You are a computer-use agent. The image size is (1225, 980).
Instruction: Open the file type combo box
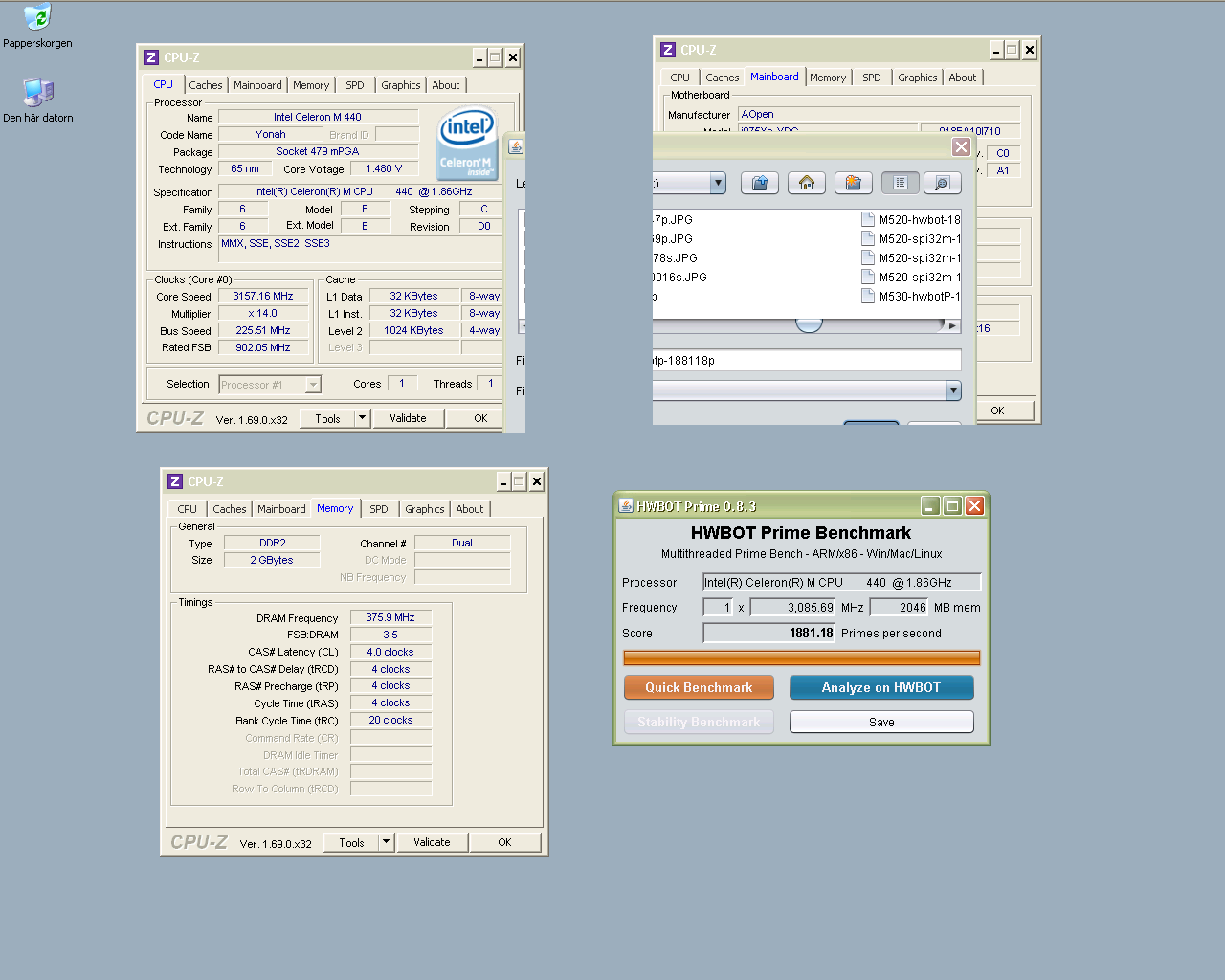pos(953,390)
